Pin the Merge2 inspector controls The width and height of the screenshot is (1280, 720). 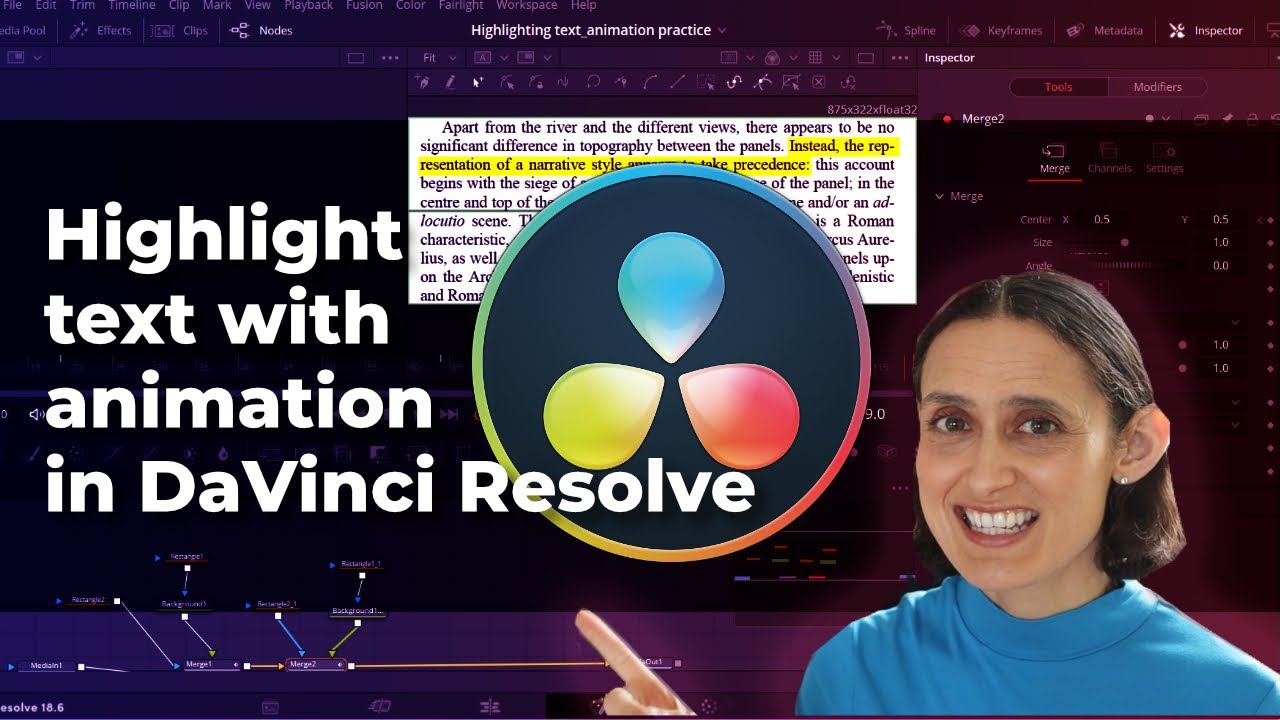[1228, 119]
